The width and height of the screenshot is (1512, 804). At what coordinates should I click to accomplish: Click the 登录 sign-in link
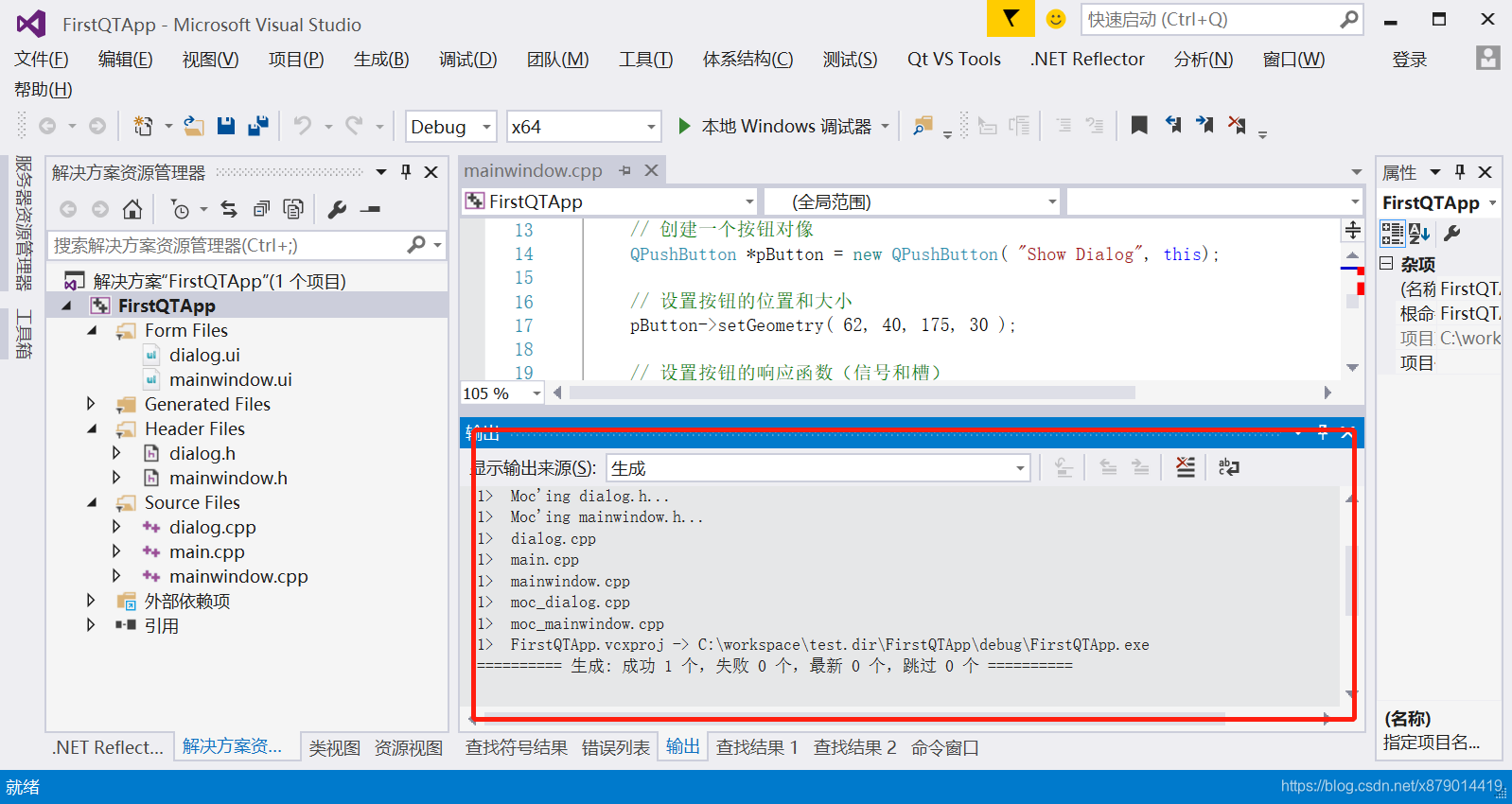point(1409,60)
